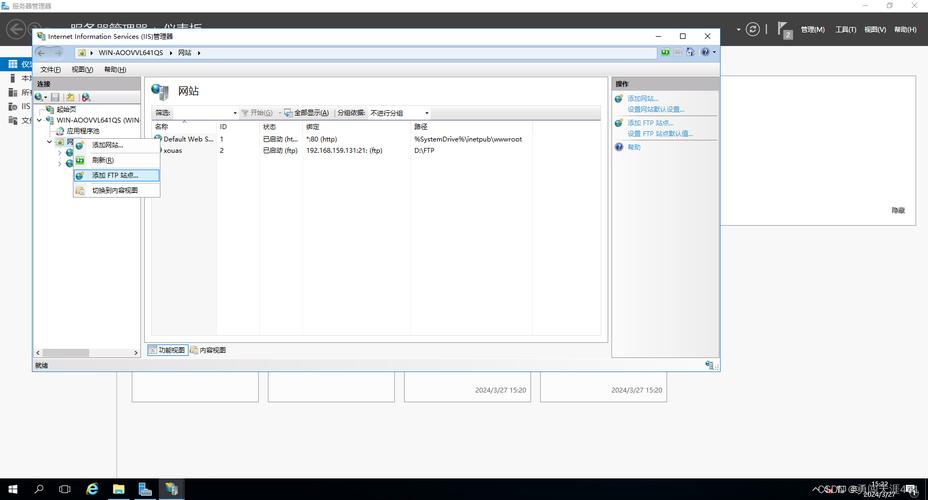The image size is (928, 500).
Task: Click the back navigation arrow in IIS Manager
Action: (x=42, y=52)
